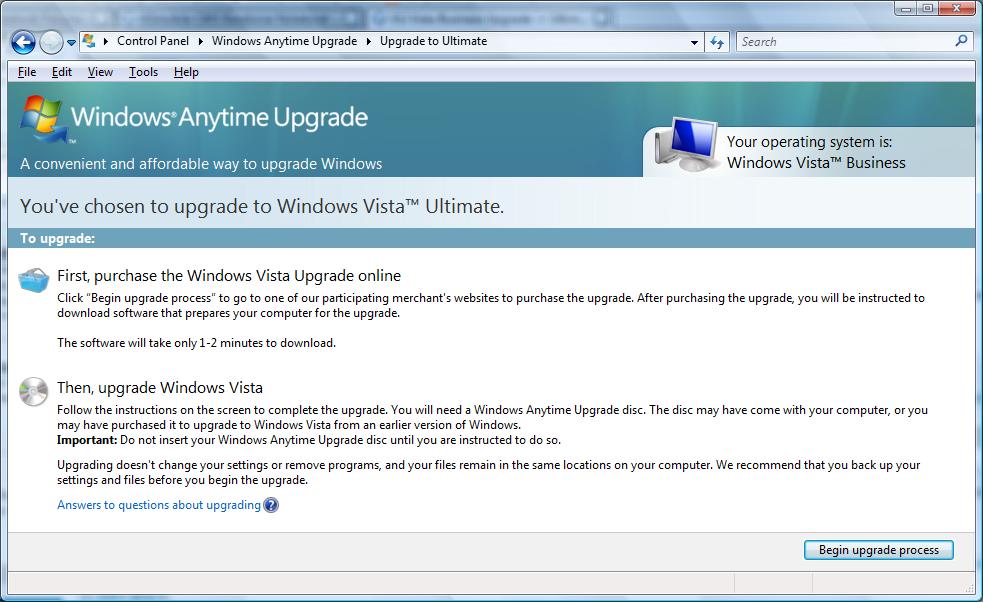Viewport: 983px width, 602px height.
Task: Select Control Panel breadcrumb
Action: click(x=152, y=41)
